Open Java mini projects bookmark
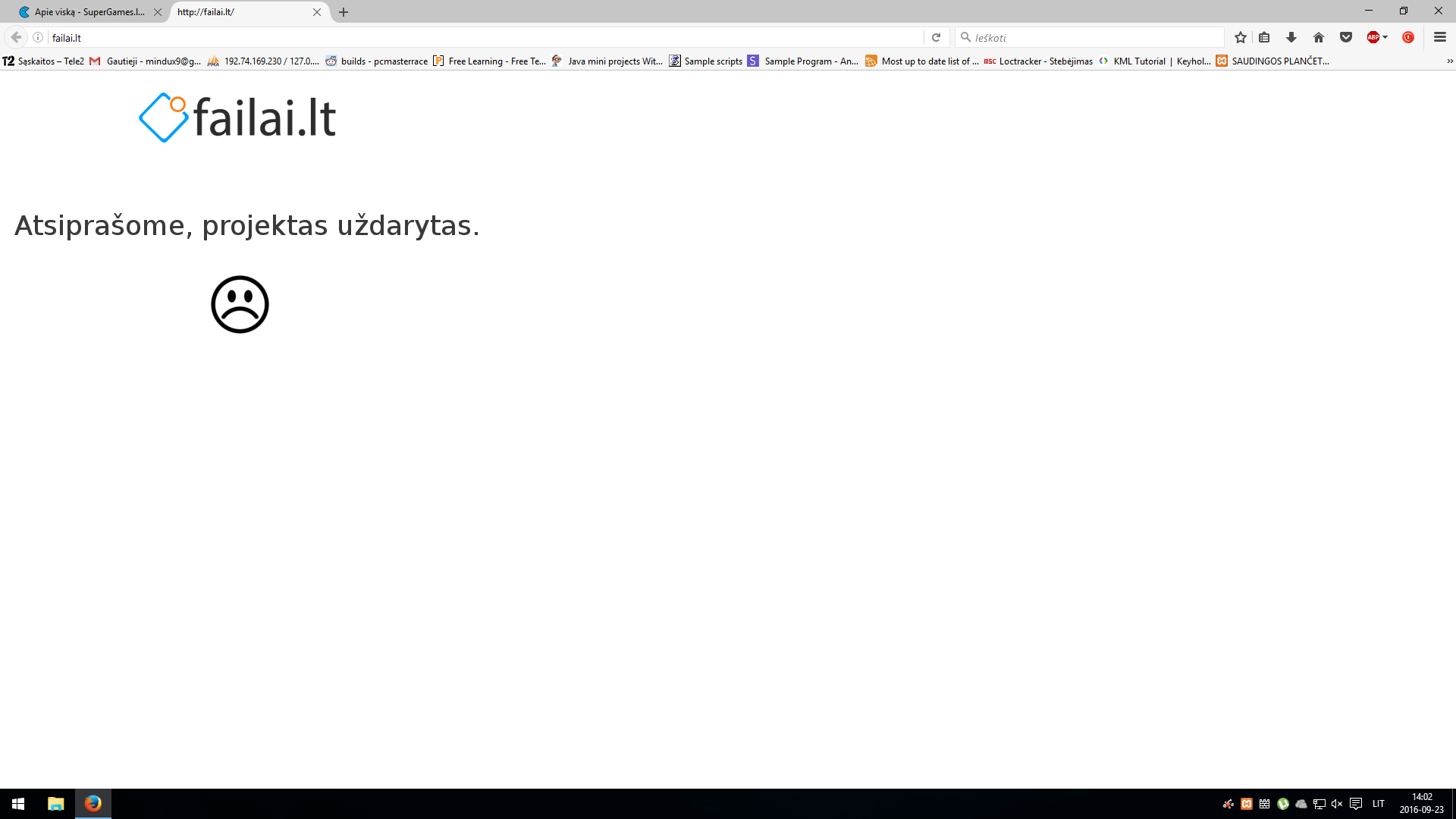 [607, 61]
